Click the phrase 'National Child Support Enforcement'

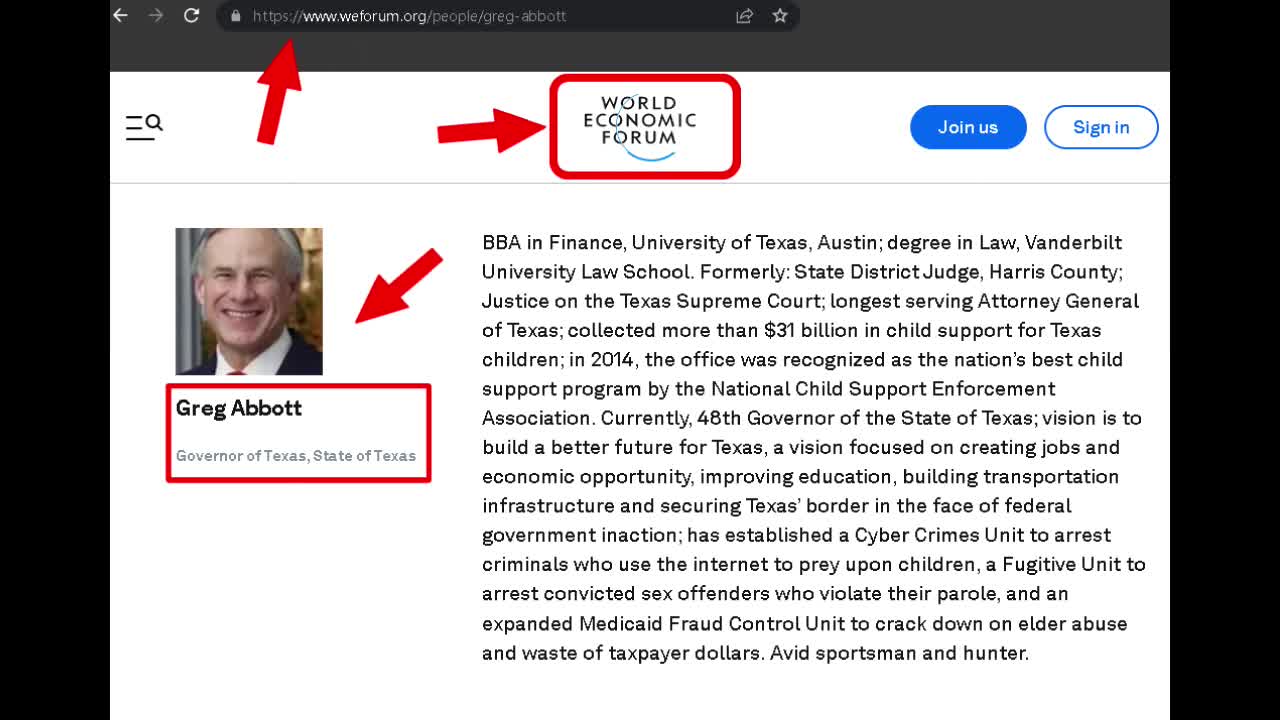(883, 389)
